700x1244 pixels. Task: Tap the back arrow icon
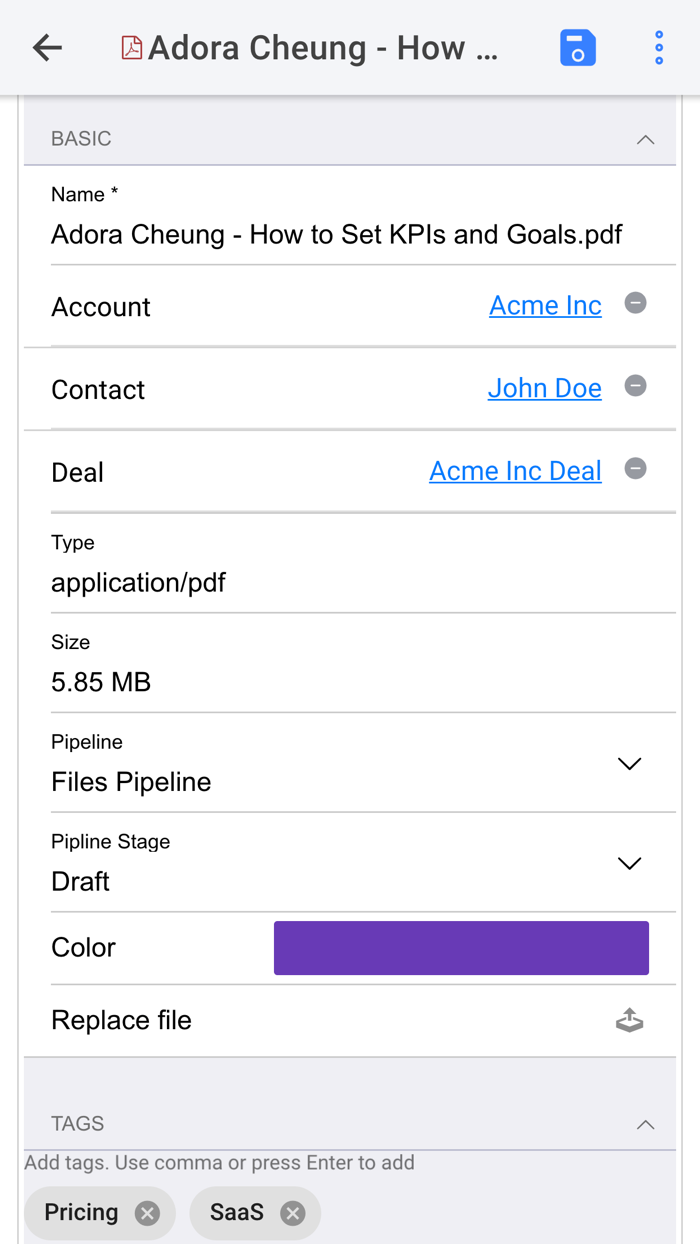(x=47, y=47)
